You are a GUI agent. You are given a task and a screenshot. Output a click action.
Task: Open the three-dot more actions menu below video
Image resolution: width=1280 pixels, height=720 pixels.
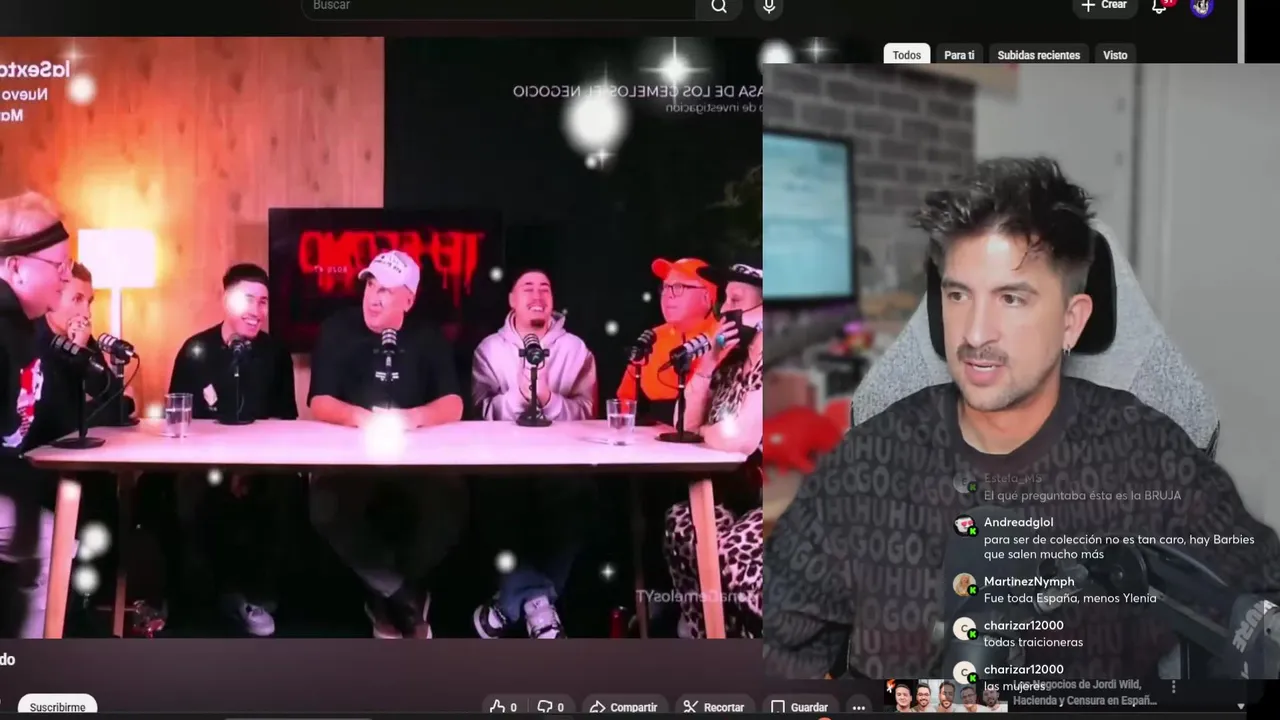click(x=858, y=707)
